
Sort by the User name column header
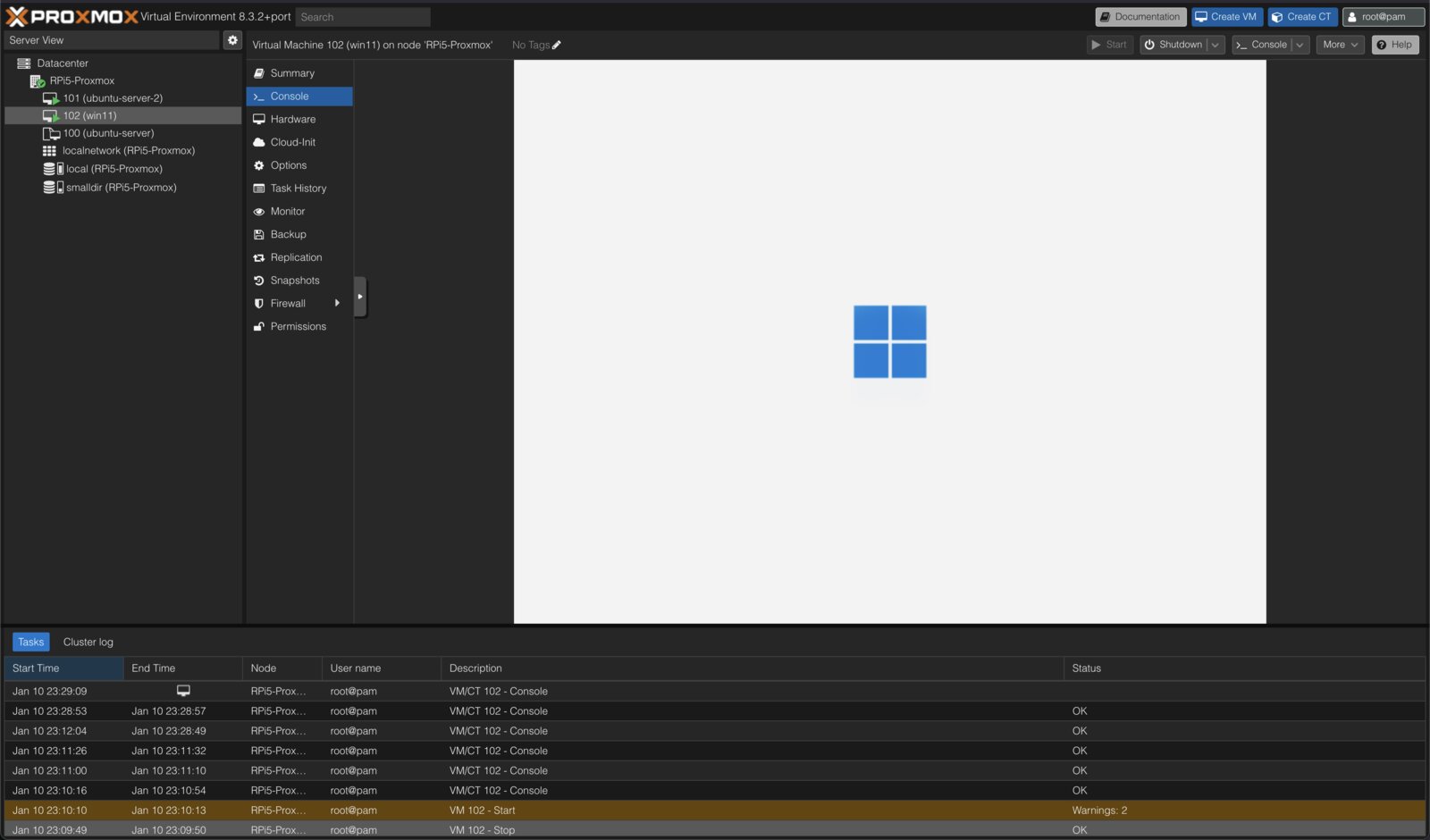coord(382,668)
